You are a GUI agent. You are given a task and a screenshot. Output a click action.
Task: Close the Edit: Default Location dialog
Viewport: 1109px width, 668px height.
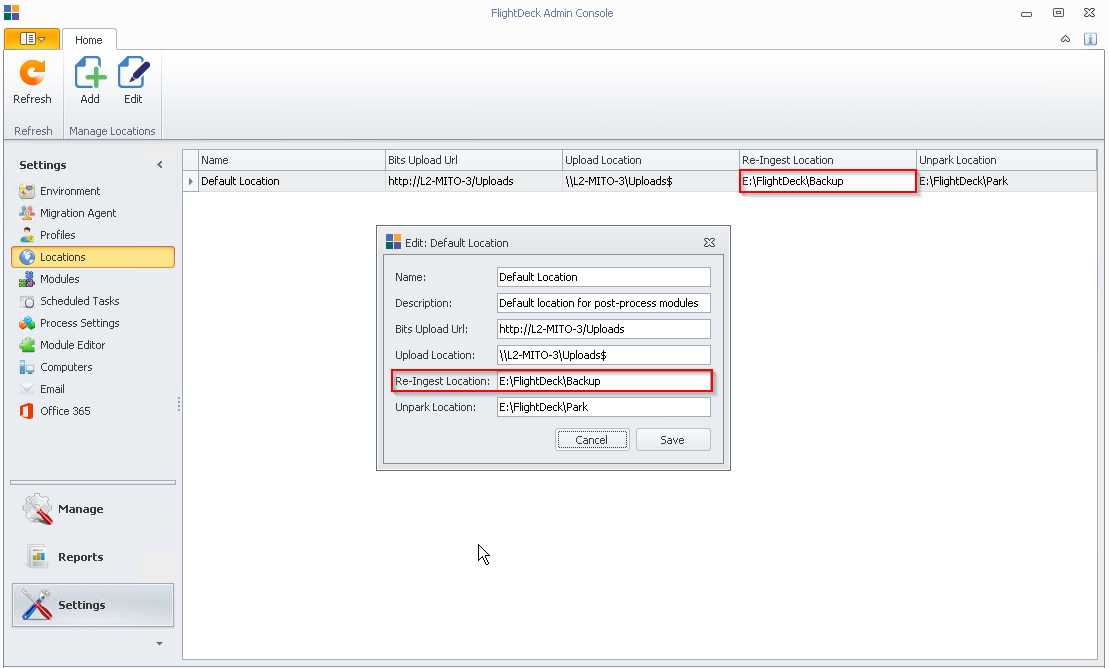[x=709, y=242]
